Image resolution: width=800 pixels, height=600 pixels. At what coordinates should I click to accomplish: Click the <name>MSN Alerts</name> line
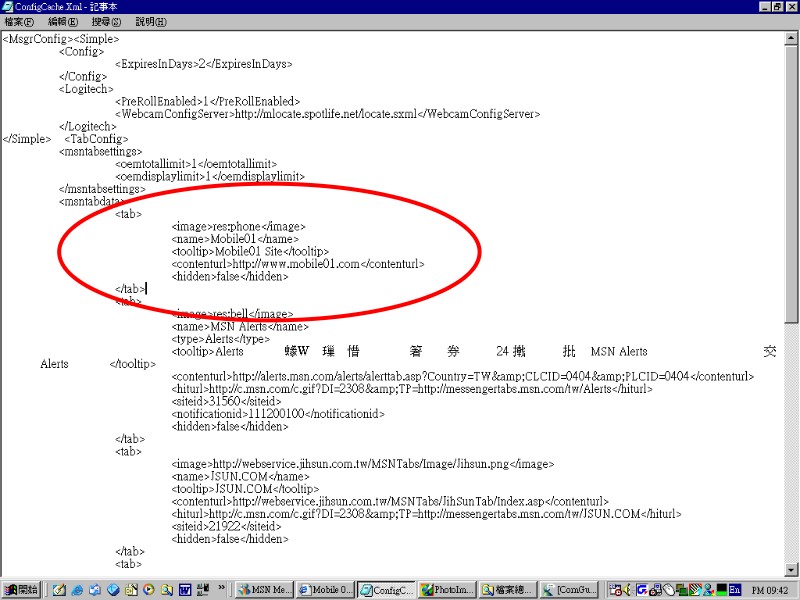pos(240,327)
